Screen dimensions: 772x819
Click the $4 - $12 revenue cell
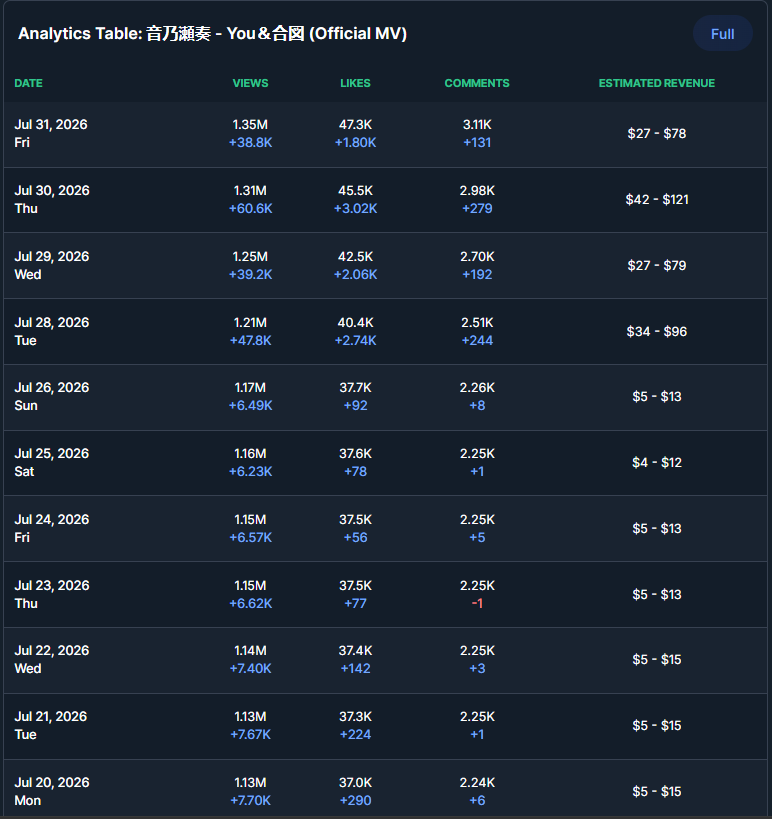(x=657, y=462)
